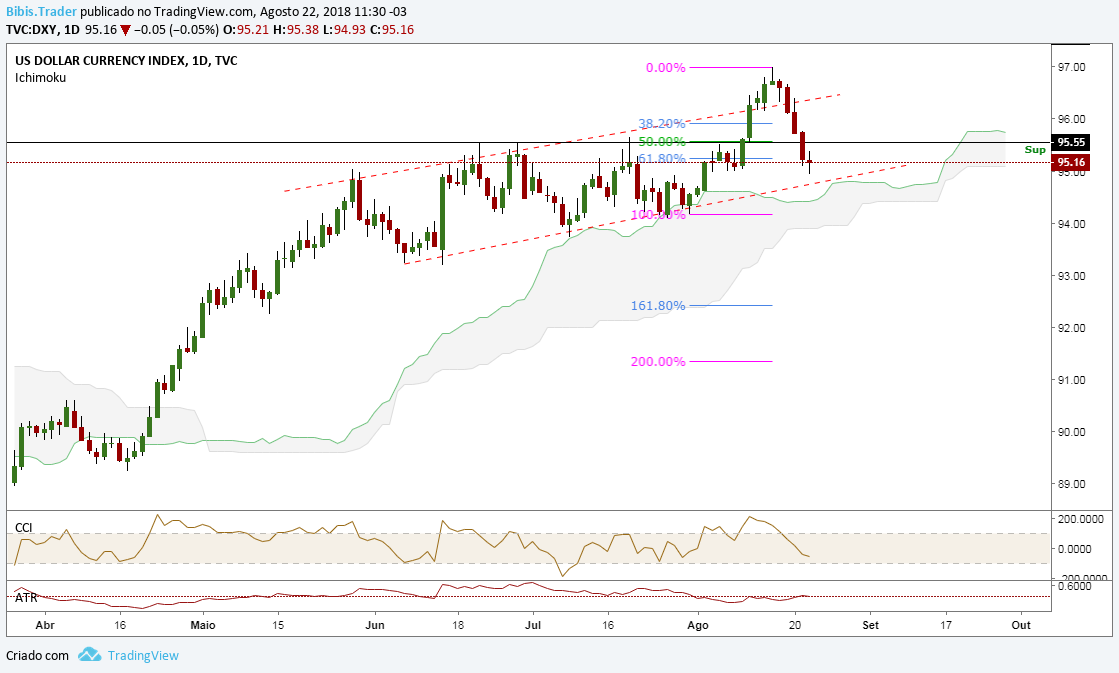Open the Bibis.Trader author link
1119x673 pixels.
[41, 11]
